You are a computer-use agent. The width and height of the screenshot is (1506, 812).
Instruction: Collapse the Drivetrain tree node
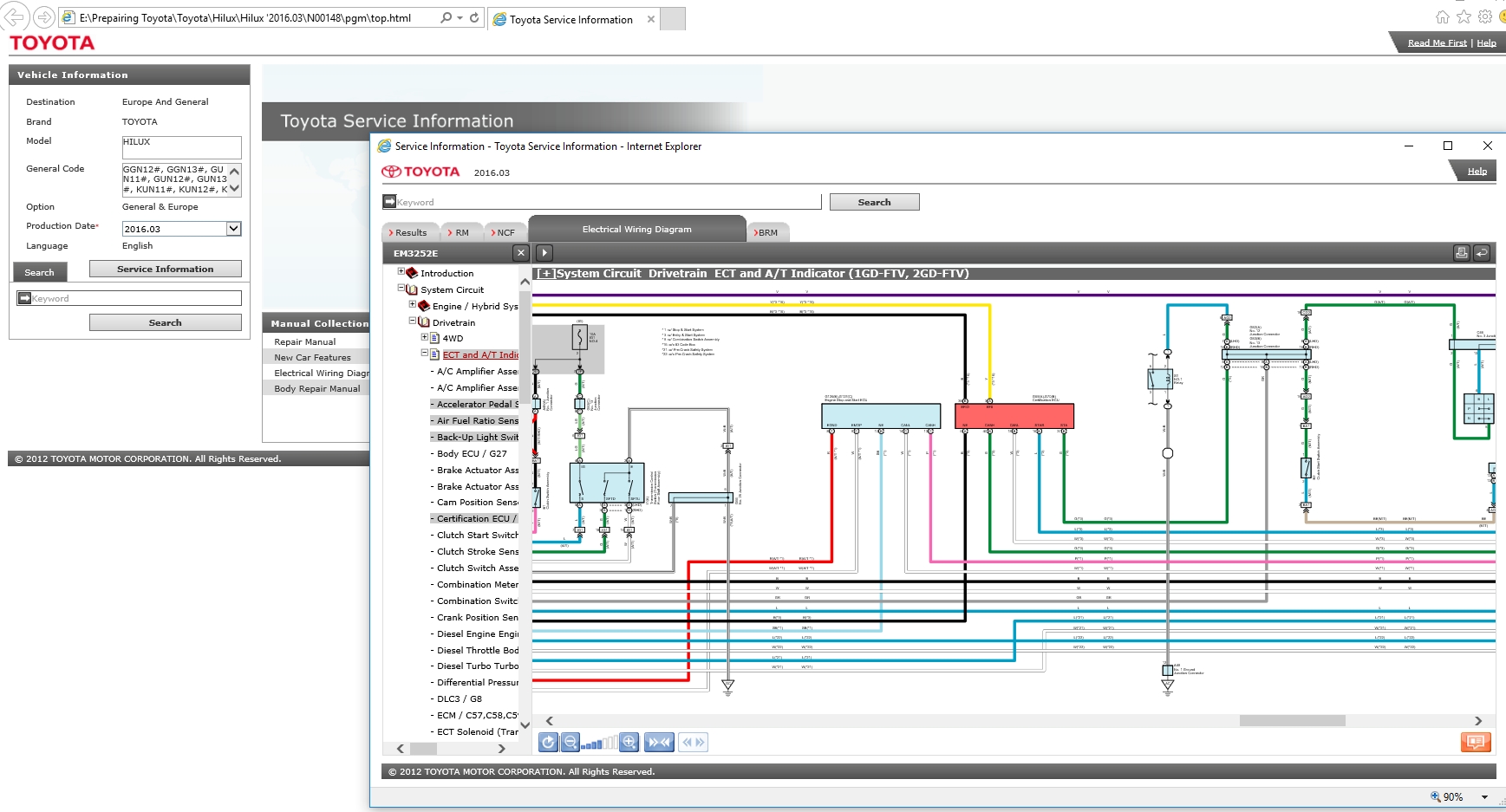(x=413, y=322)
